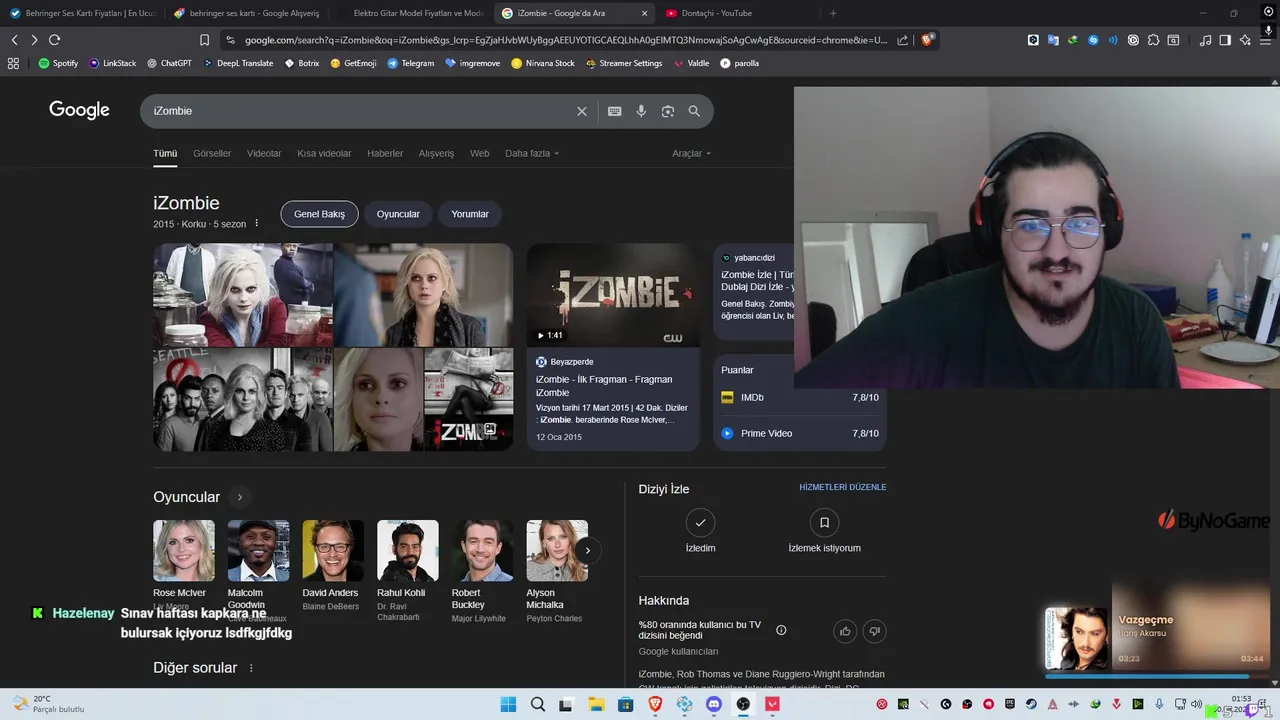
Task: Start voice search with microphone icon
Action: click(x=641, y=111)
